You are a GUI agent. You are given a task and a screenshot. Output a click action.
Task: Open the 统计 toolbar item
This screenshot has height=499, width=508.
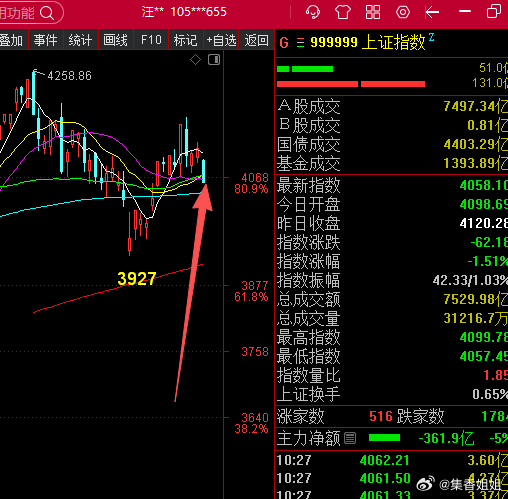pos(80,40)
